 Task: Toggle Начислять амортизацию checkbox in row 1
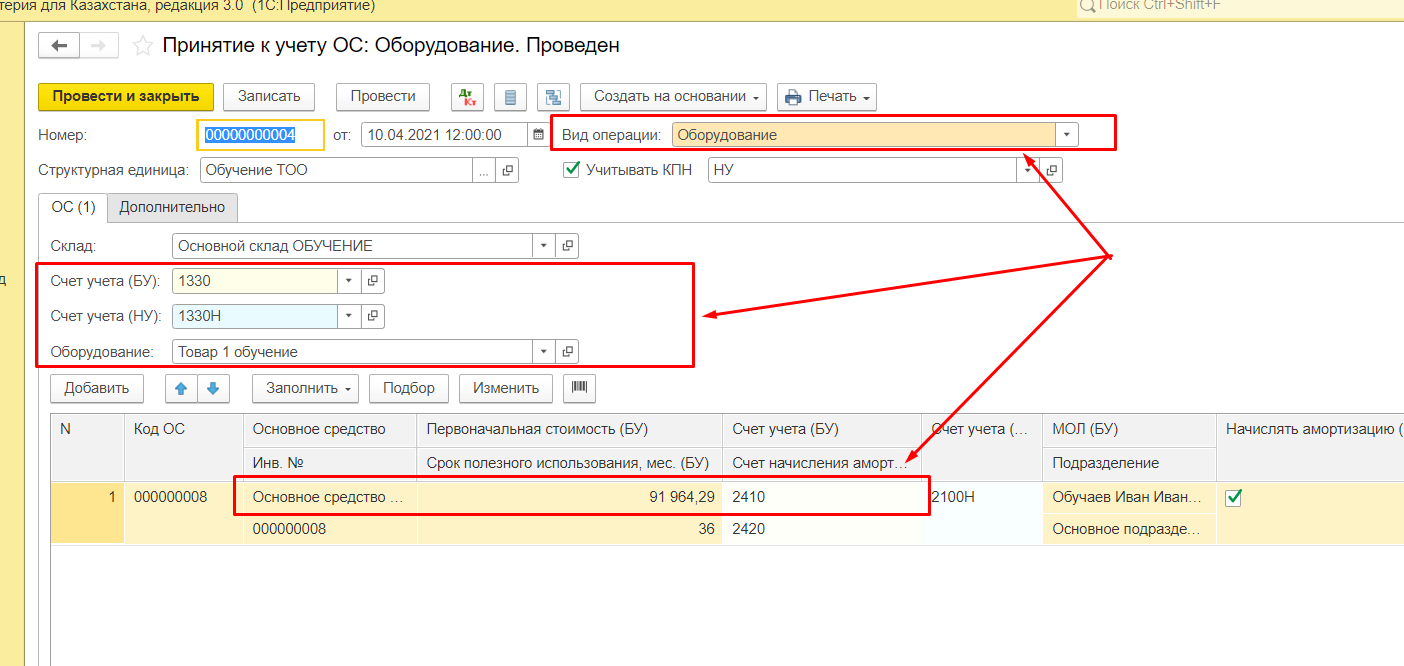coord(1233,498)
